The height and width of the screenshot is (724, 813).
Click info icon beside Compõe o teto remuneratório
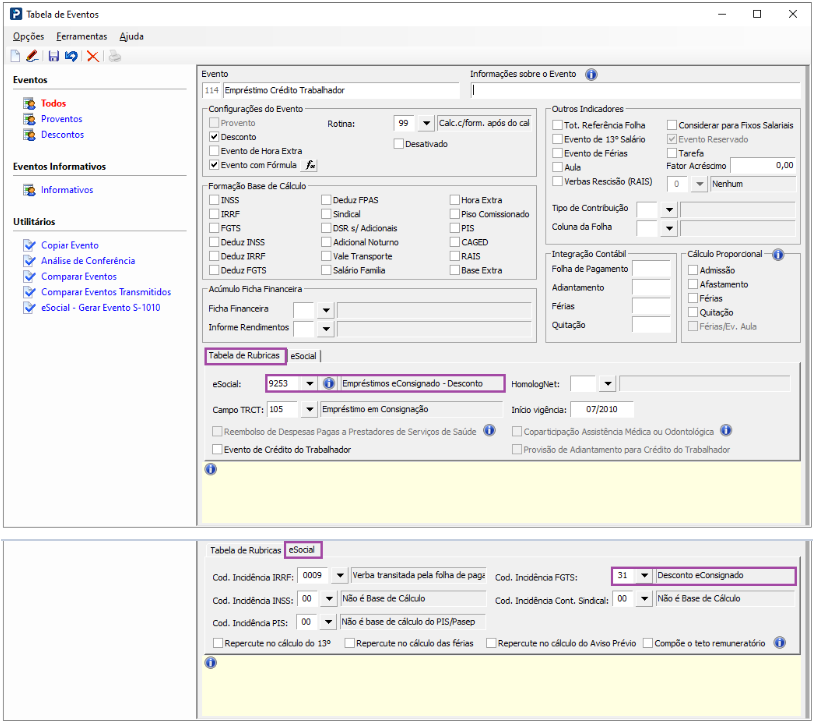tap(779, 643)
